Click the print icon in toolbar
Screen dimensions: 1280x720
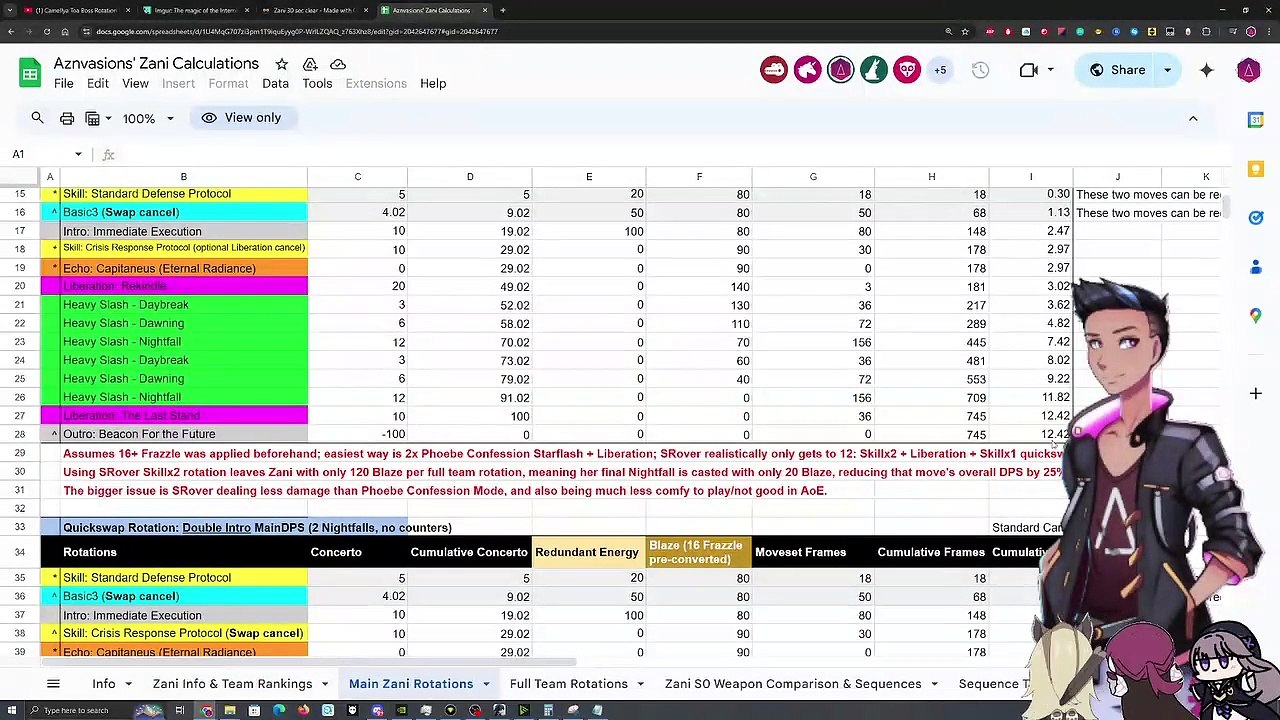tap(67, 118)
